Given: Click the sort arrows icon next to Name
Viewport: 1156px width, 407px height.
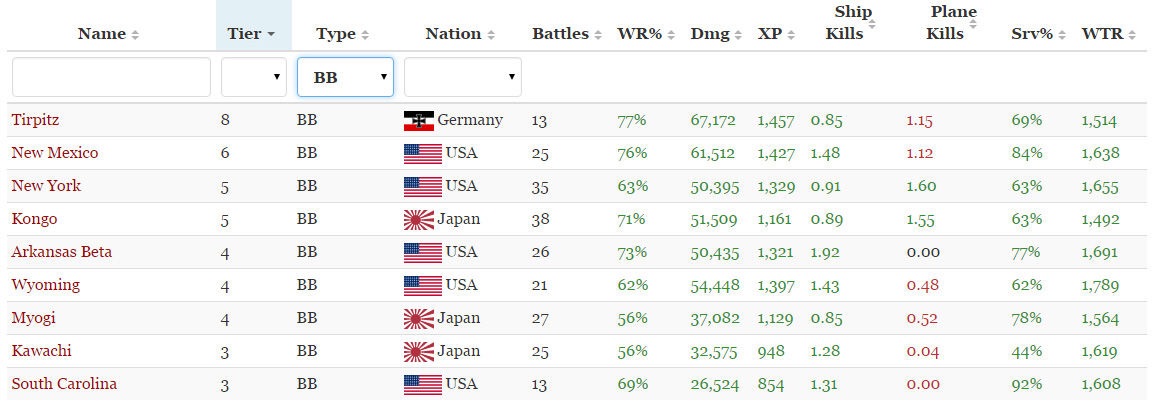Looking at the screenshot, I should 135,35.
